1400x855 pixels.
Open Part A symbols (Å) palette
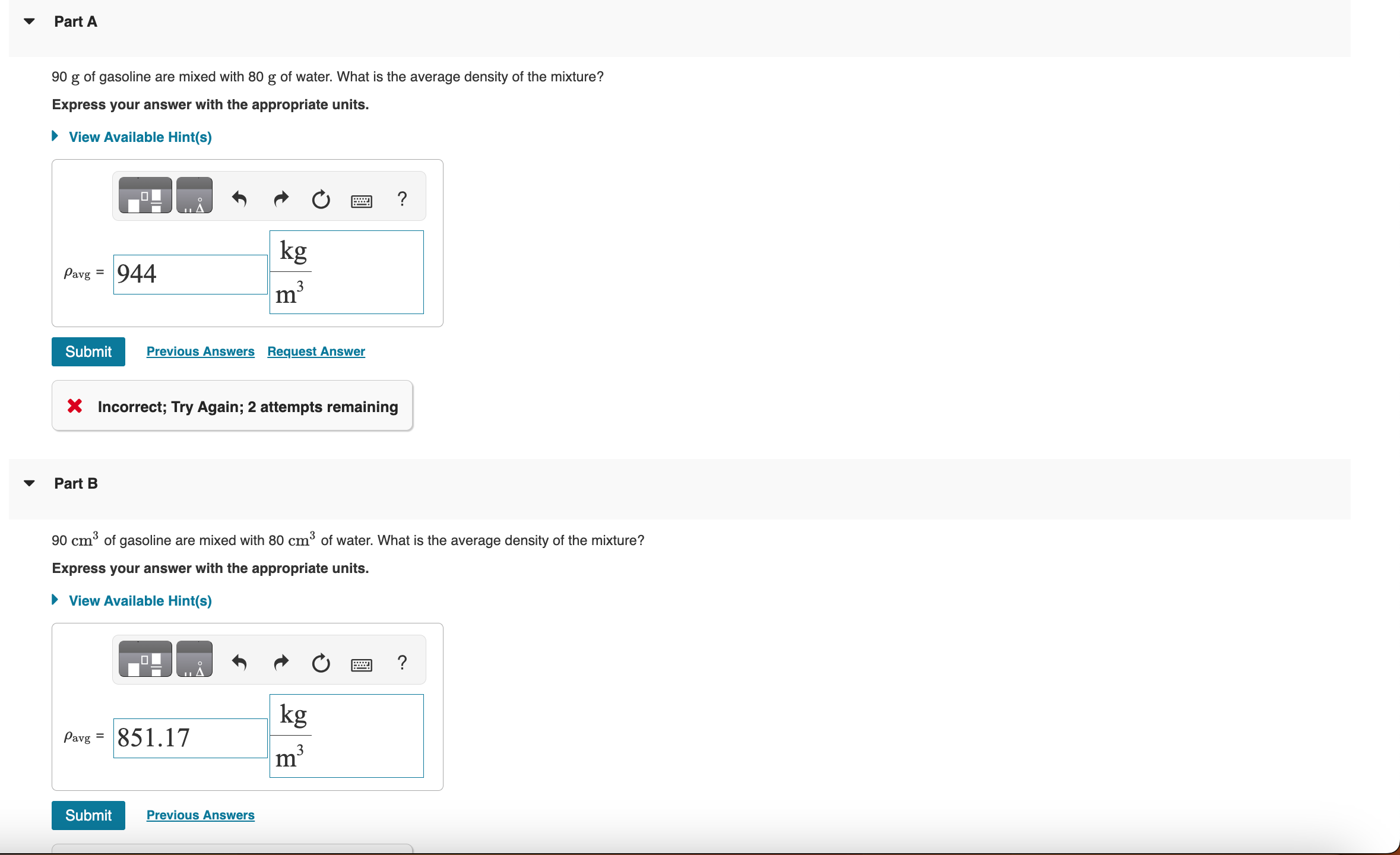(194, 195)
